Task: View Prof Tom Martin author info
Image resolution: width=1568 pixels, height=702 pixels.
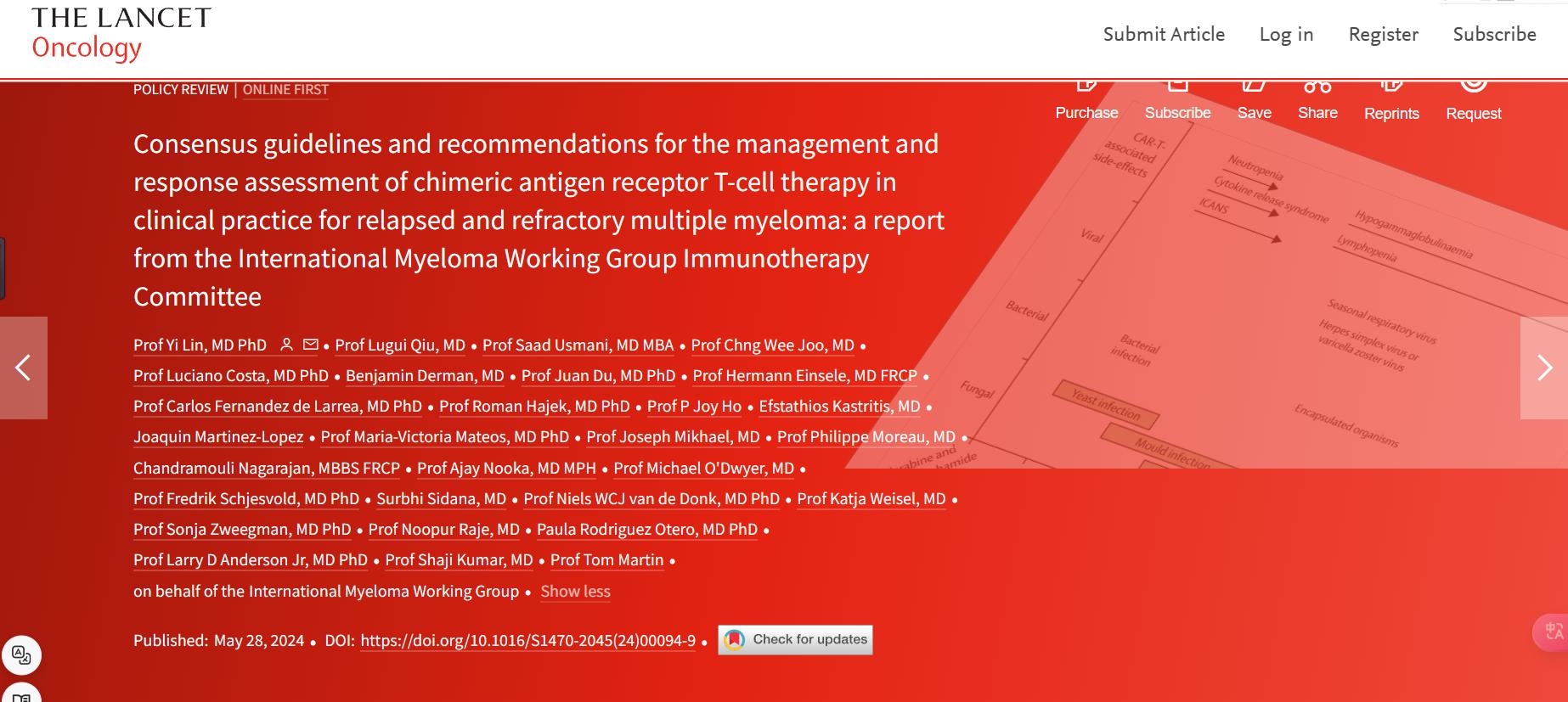Action: (606, 559)
